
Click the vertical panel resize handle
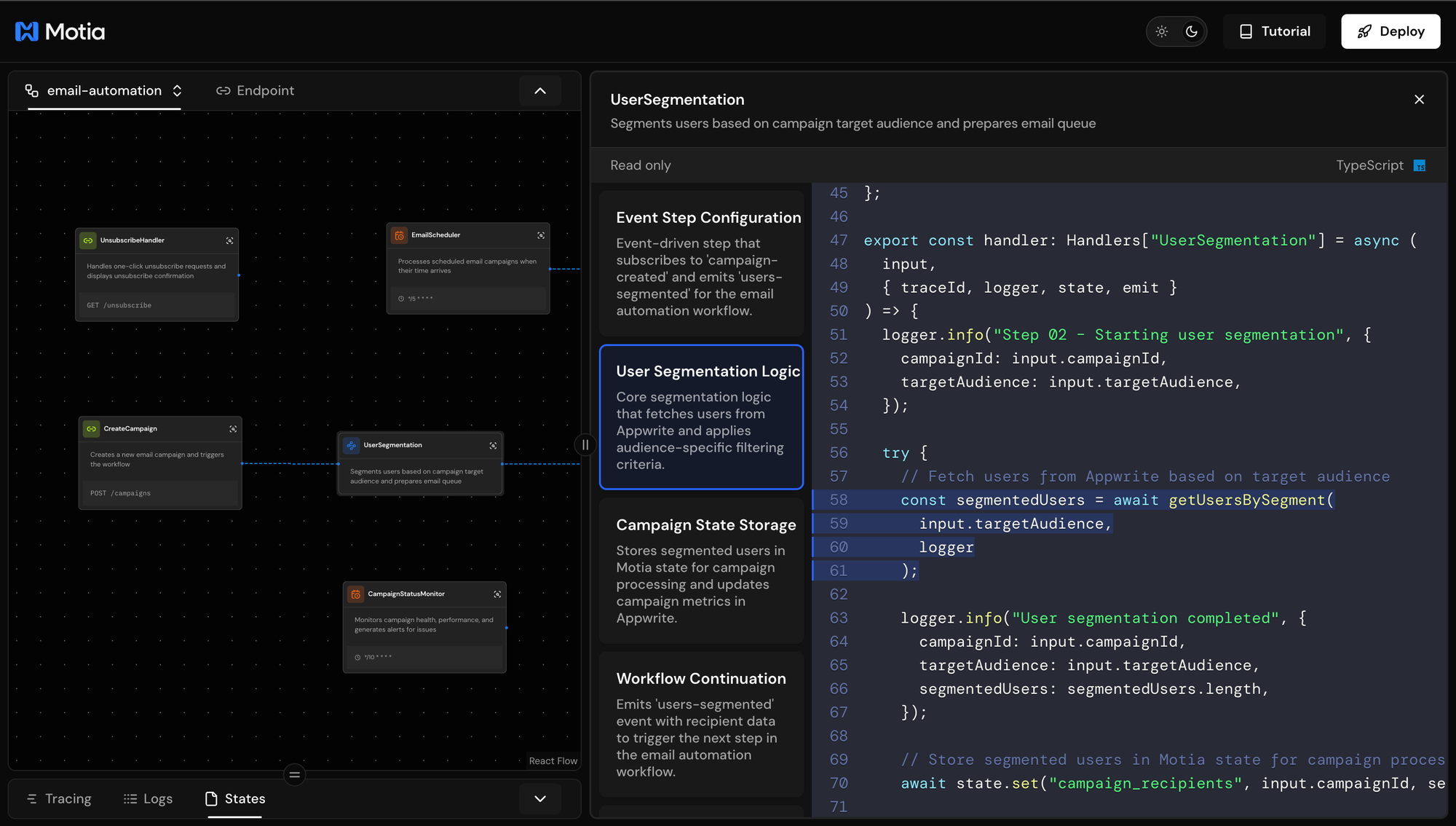[x=585, y=444]
